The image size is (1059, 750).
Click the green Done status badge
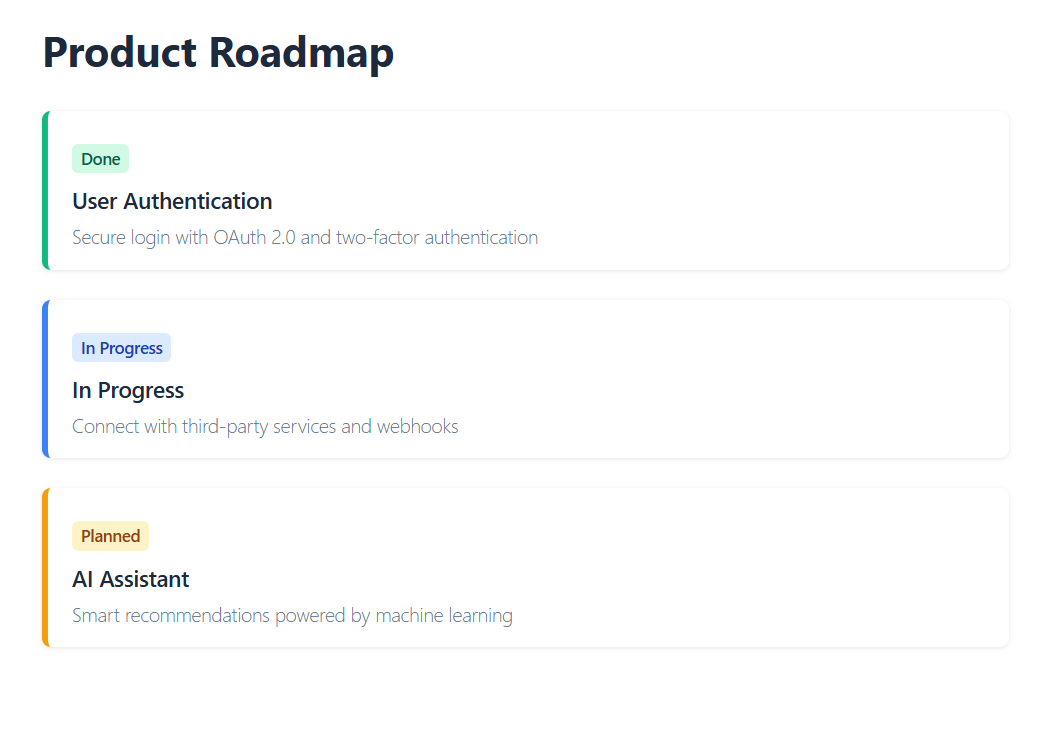100,159
